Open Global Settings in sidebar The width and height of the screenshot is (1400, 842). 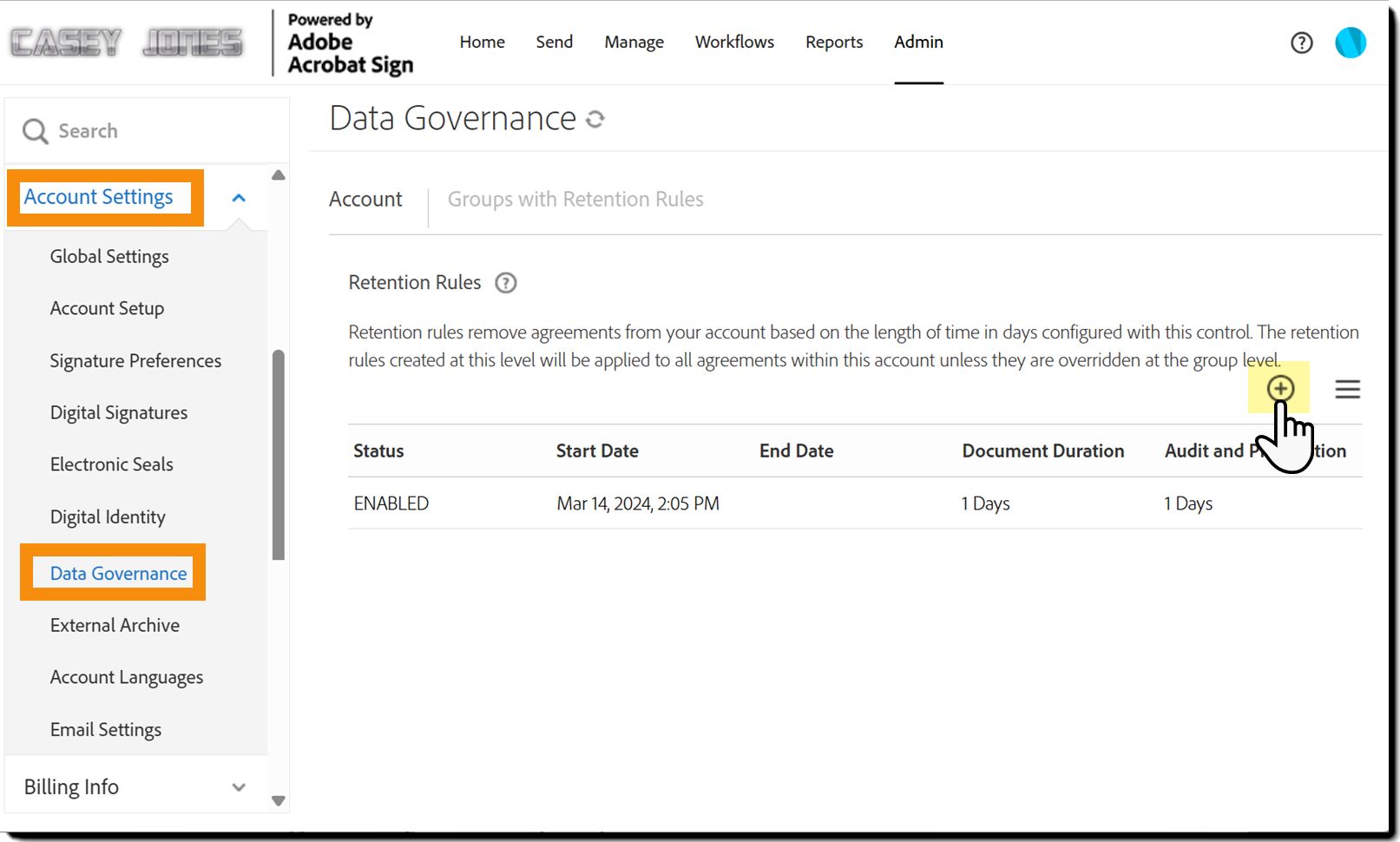coord(109,257)
